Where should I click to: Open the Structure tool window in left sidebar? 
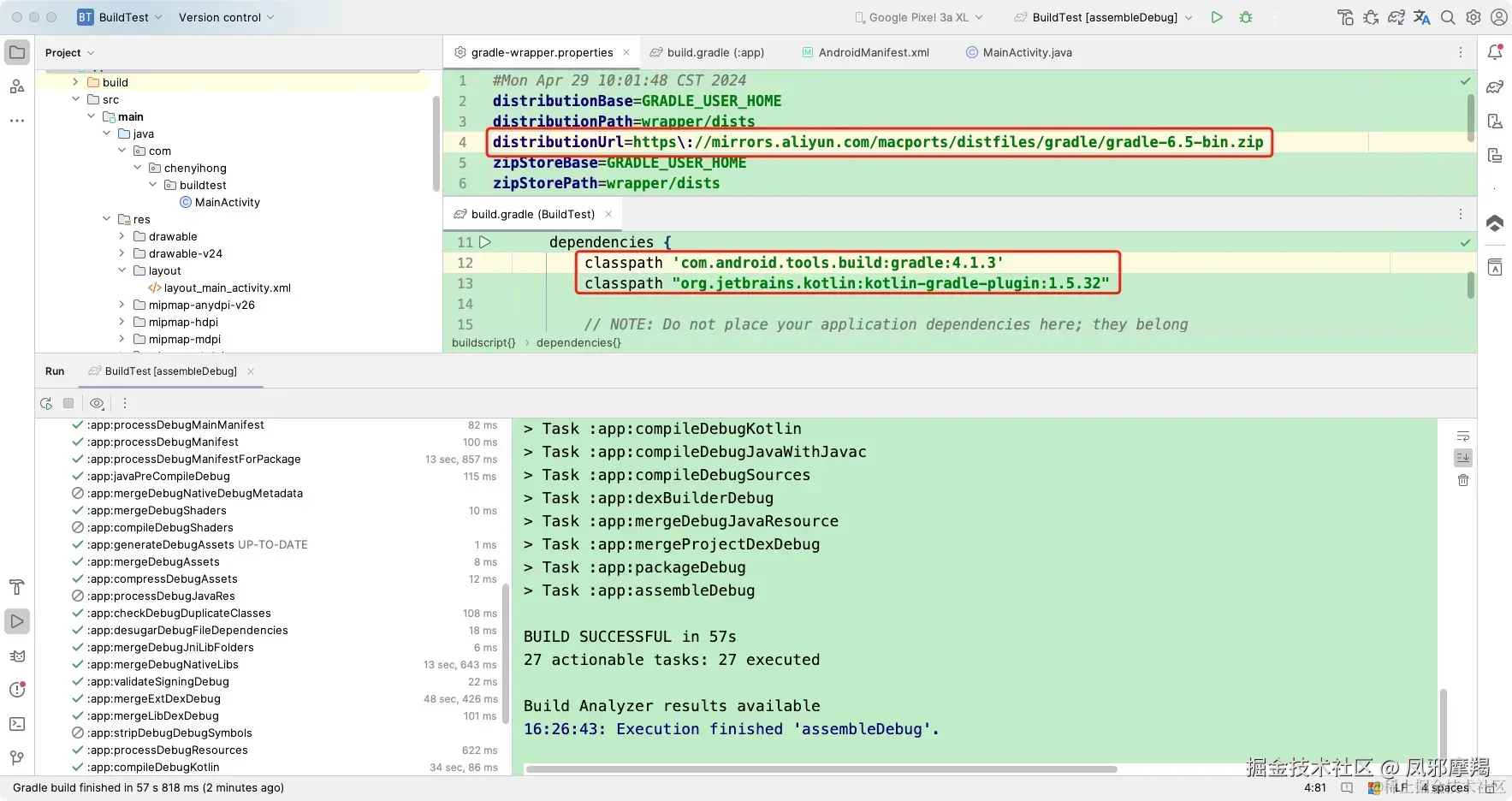(17, 86)
